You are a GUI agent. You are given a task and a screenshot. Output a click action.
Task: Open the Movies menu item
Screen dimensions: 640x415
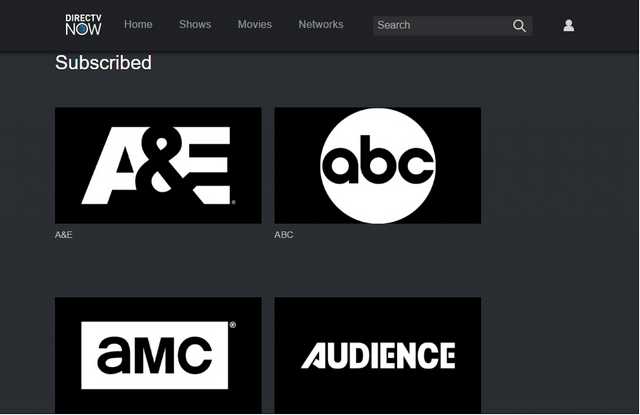255,24
